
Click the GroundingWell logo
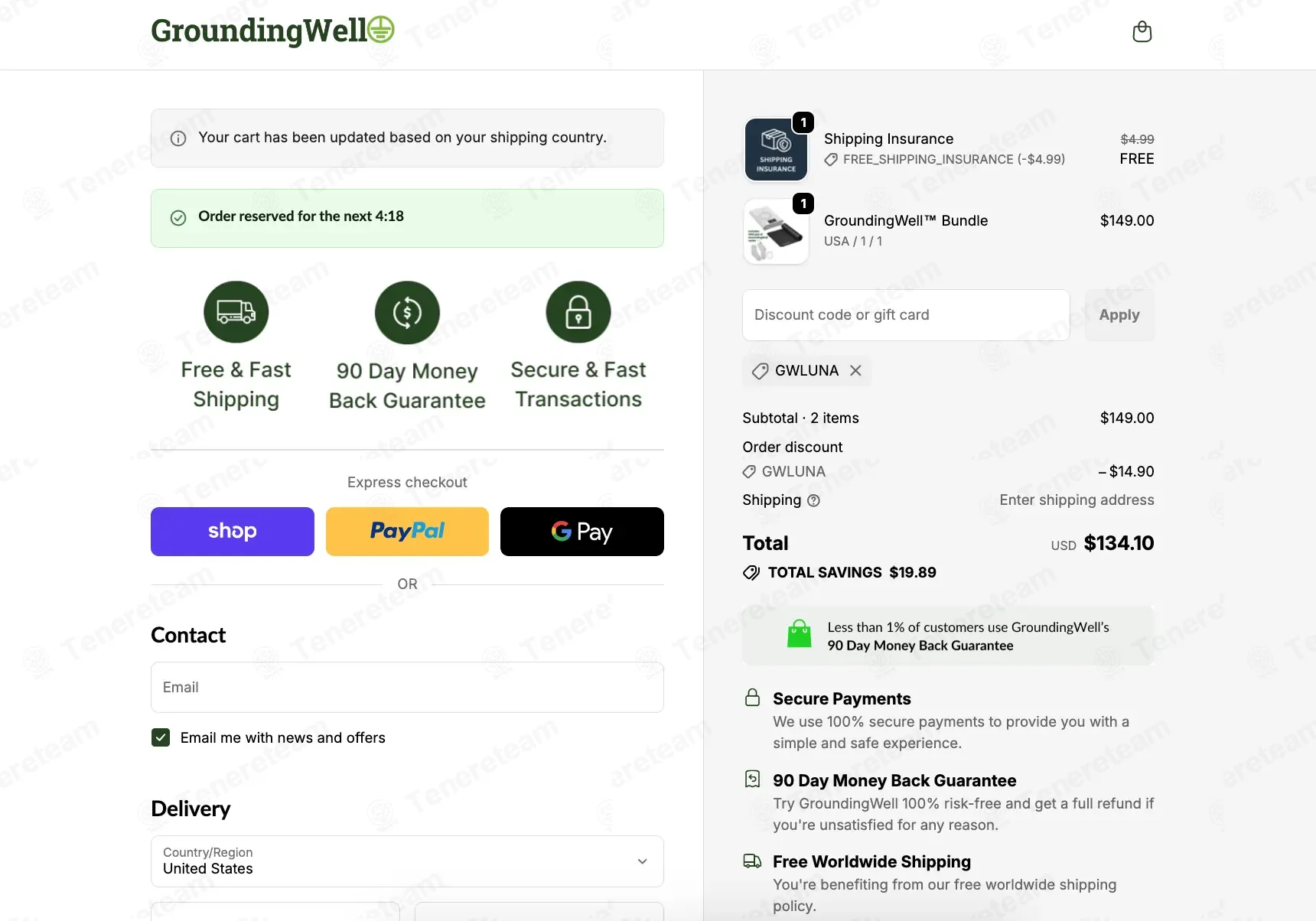tap(272, 31)
